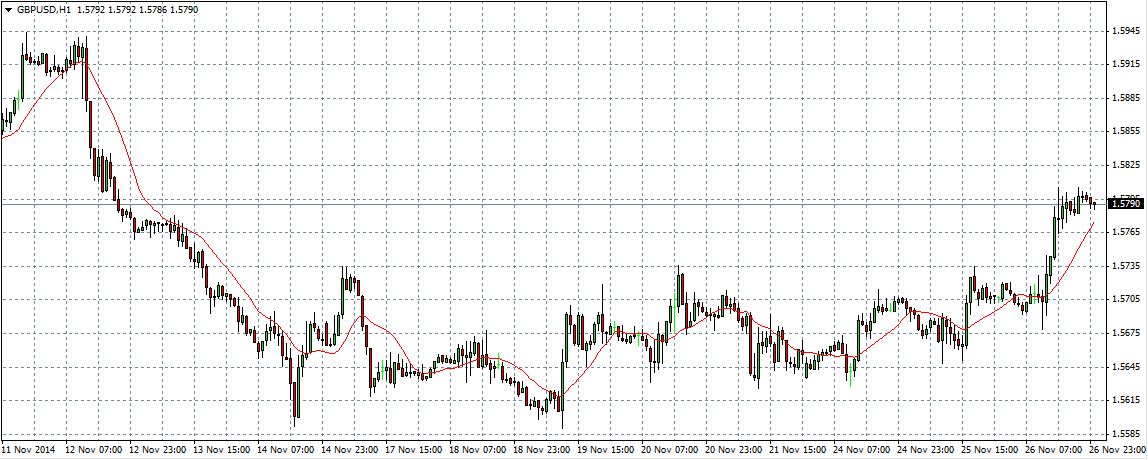Click the 1.5705 price axis label
Image resolution: width=1148 pixels, height=460 pixels.
coord(1126,299)
